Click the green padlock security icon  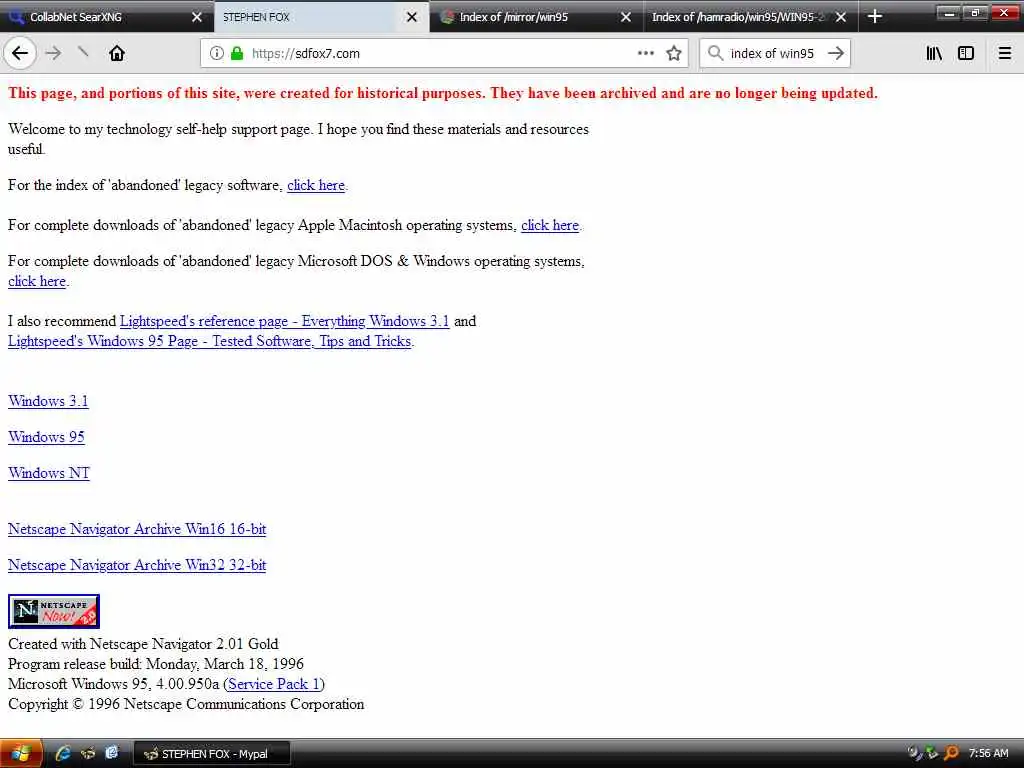pyautogui.click(x=237, y=54)
